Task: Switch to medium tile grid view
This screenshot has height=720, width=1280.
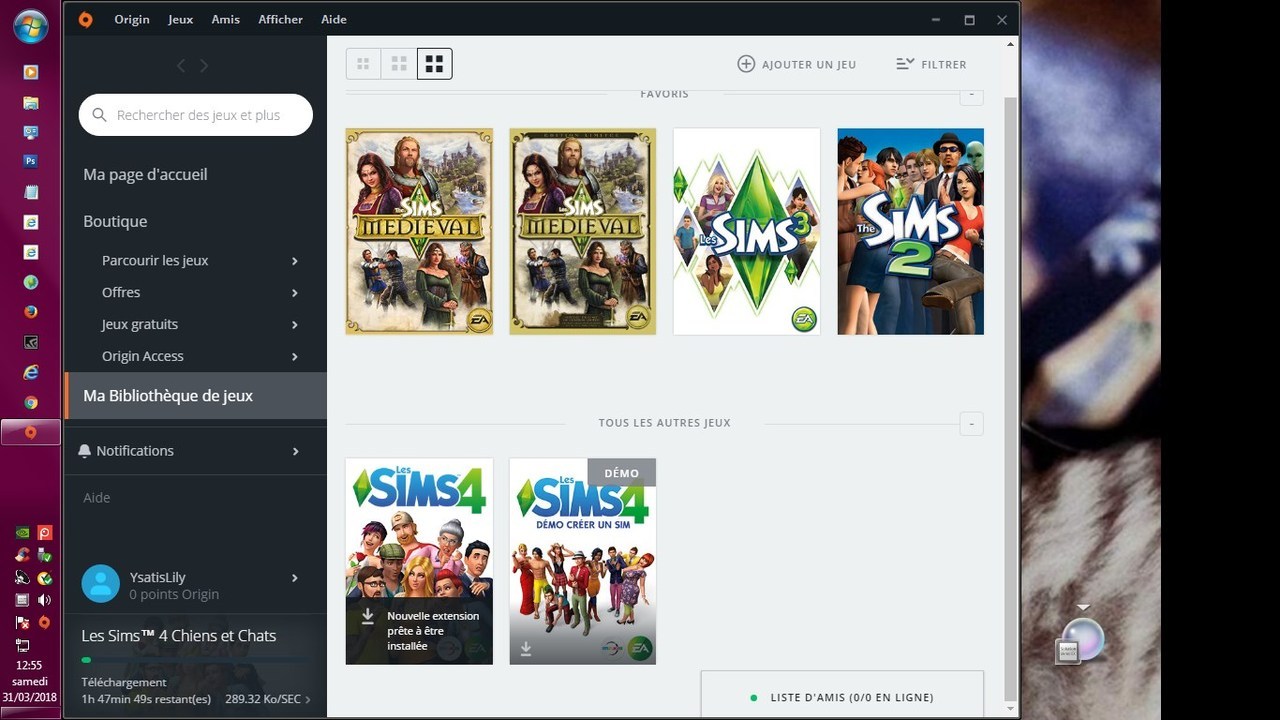Action: [x=399, y=64]
